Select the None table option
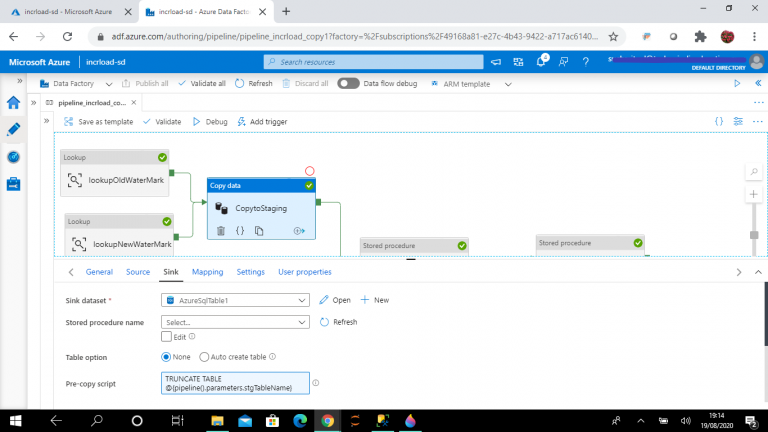This screenshot has height=432, width=768. pos(166,357)
